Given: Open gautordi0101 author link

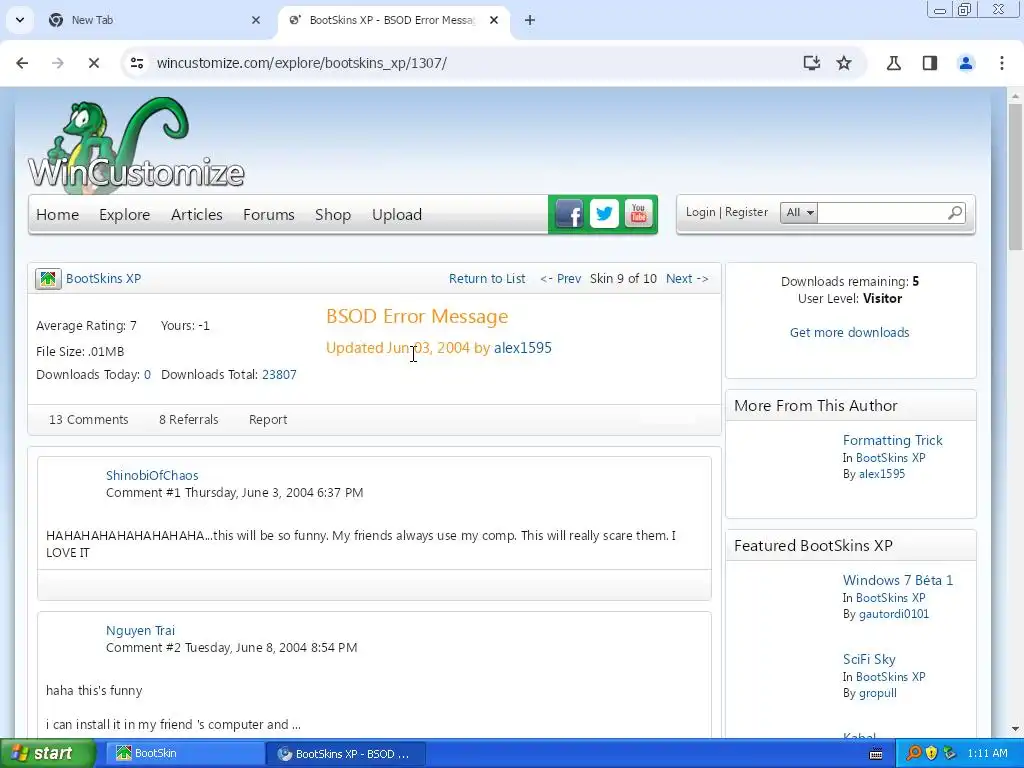Looking at the screenshot, I should [893, 614].
